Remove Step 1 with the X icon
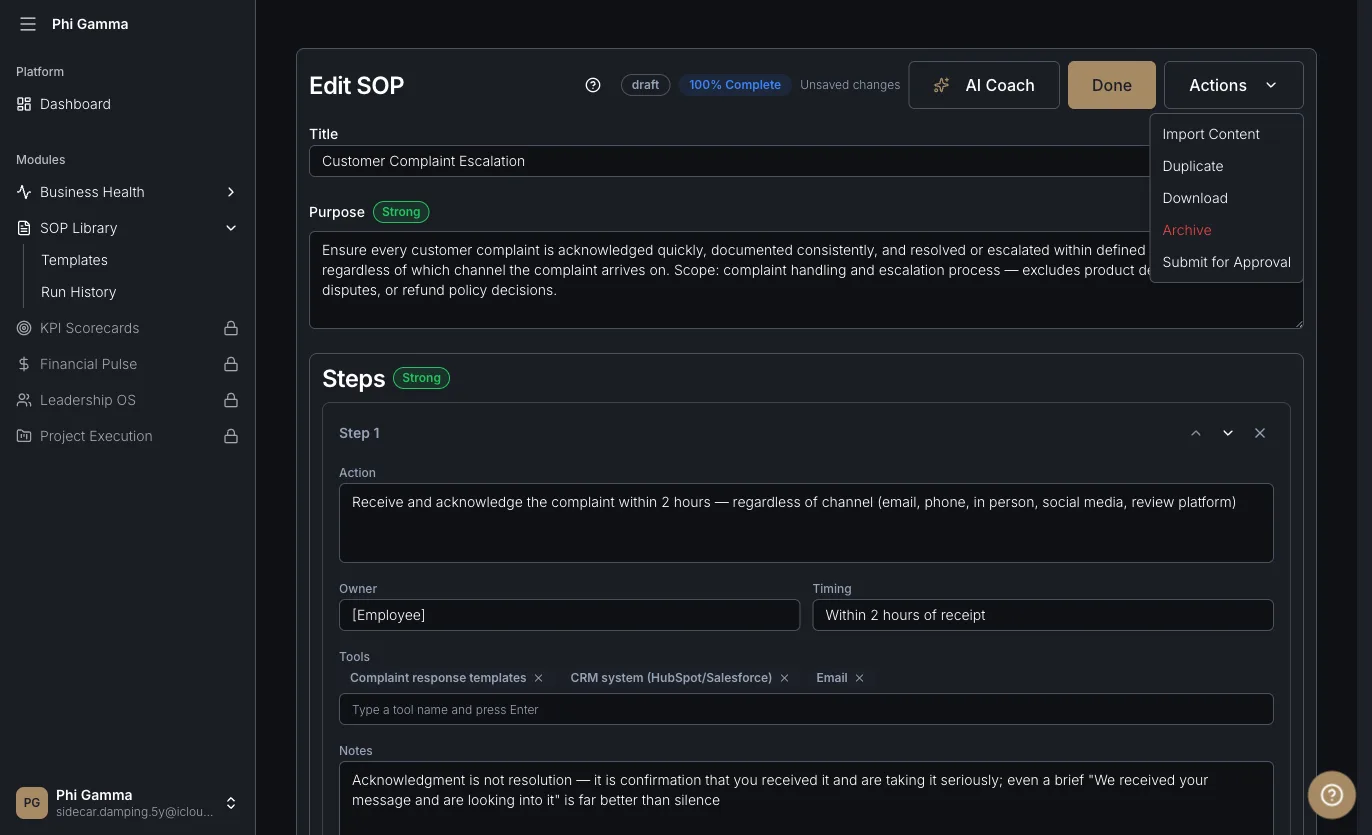 tap(1260, 433)
